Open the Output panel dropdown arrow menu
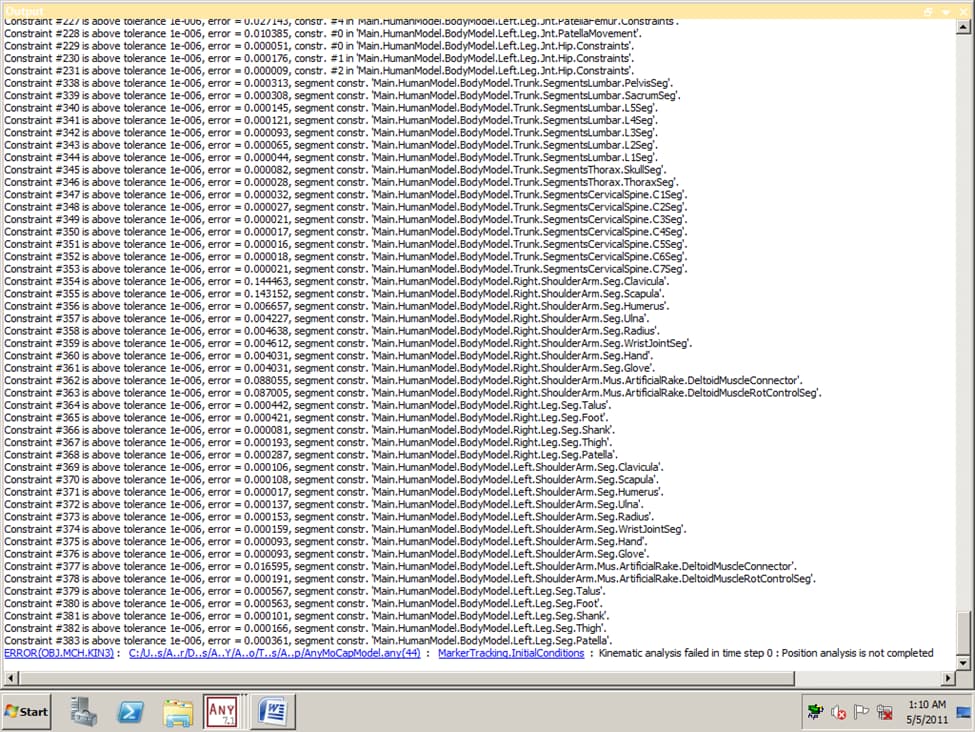 pos(946,10)
